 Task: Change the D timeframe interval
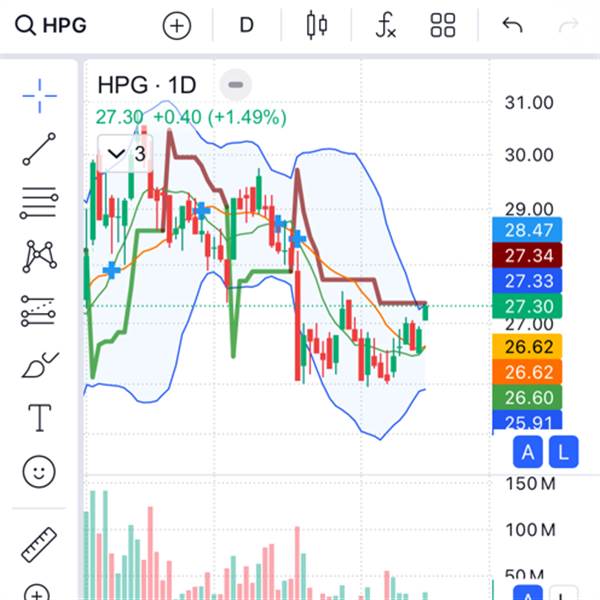click(x=247, y=26)
